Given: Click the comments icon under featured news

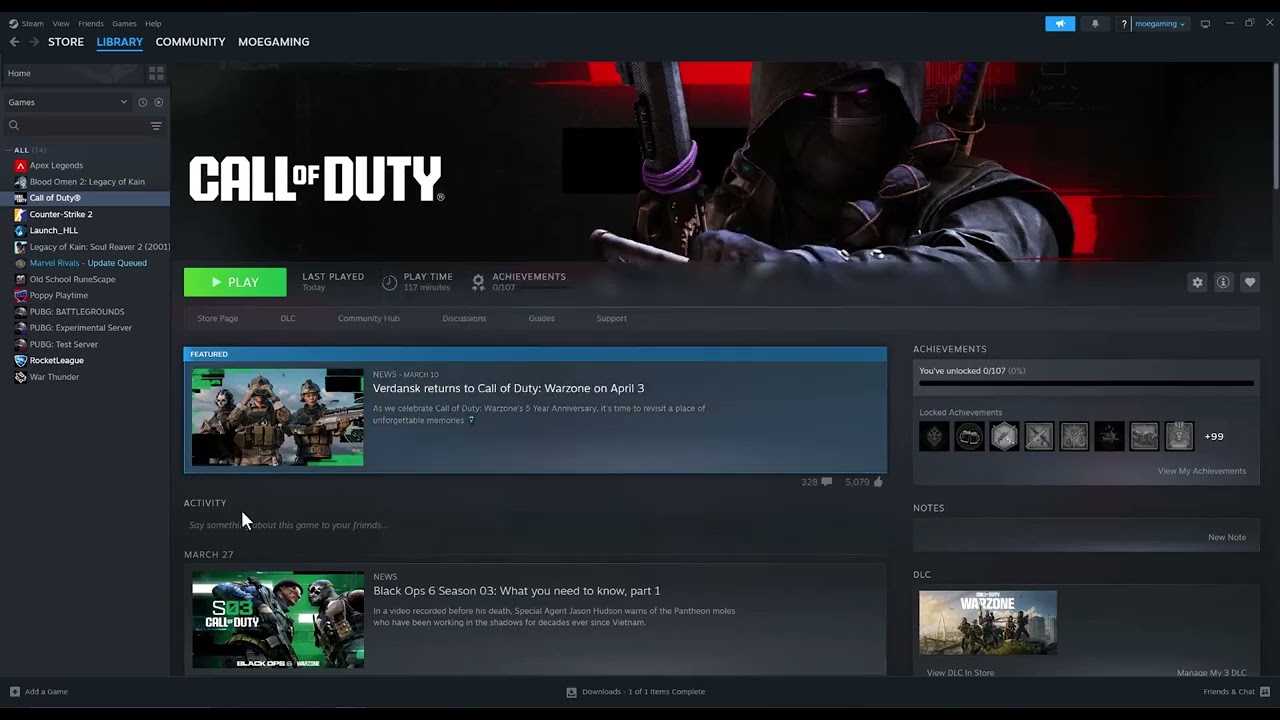Looking at the screenshot, I should coord(826,482).
